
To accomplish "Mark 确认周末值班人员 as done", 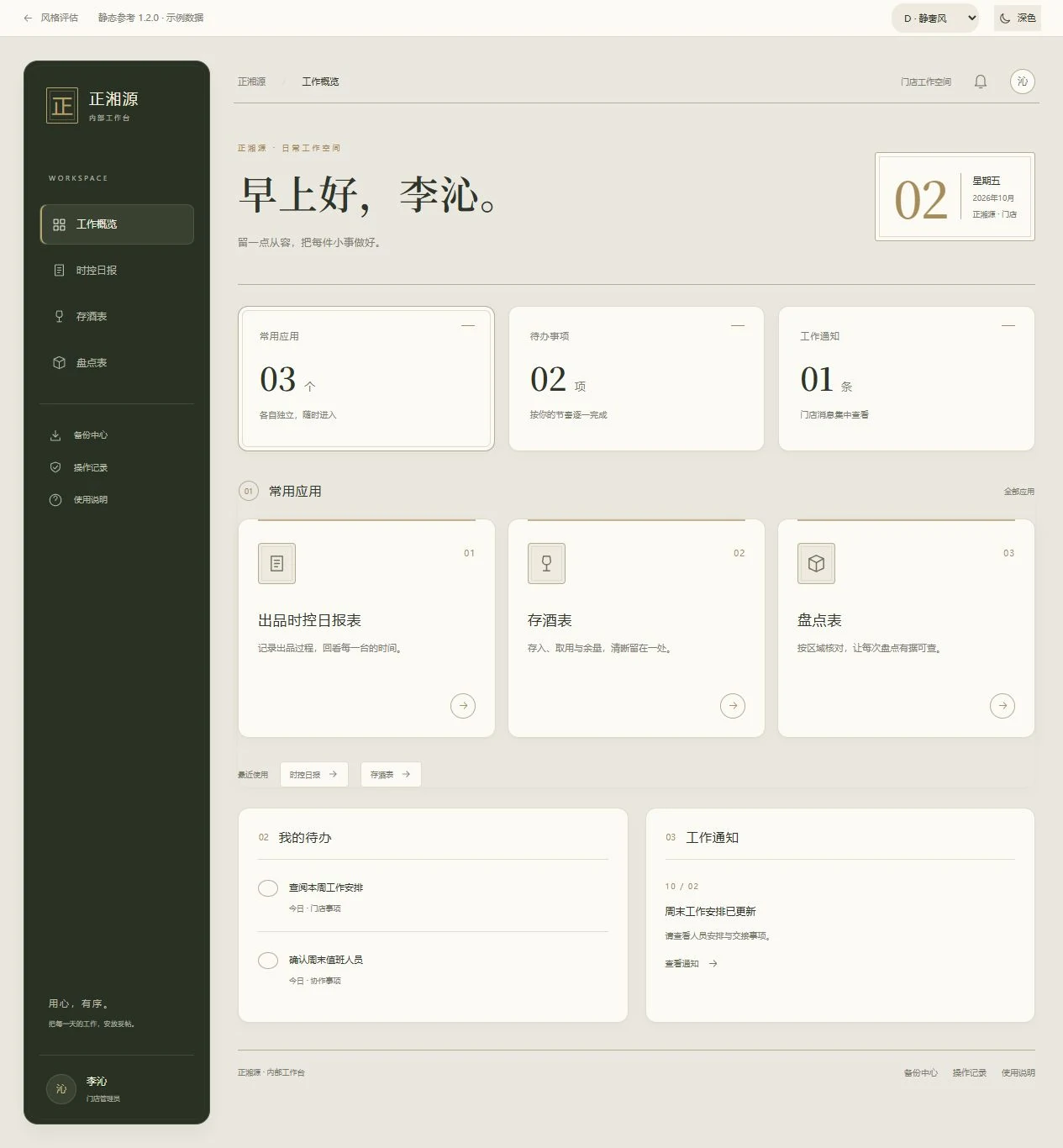I will tap(268, 961).
